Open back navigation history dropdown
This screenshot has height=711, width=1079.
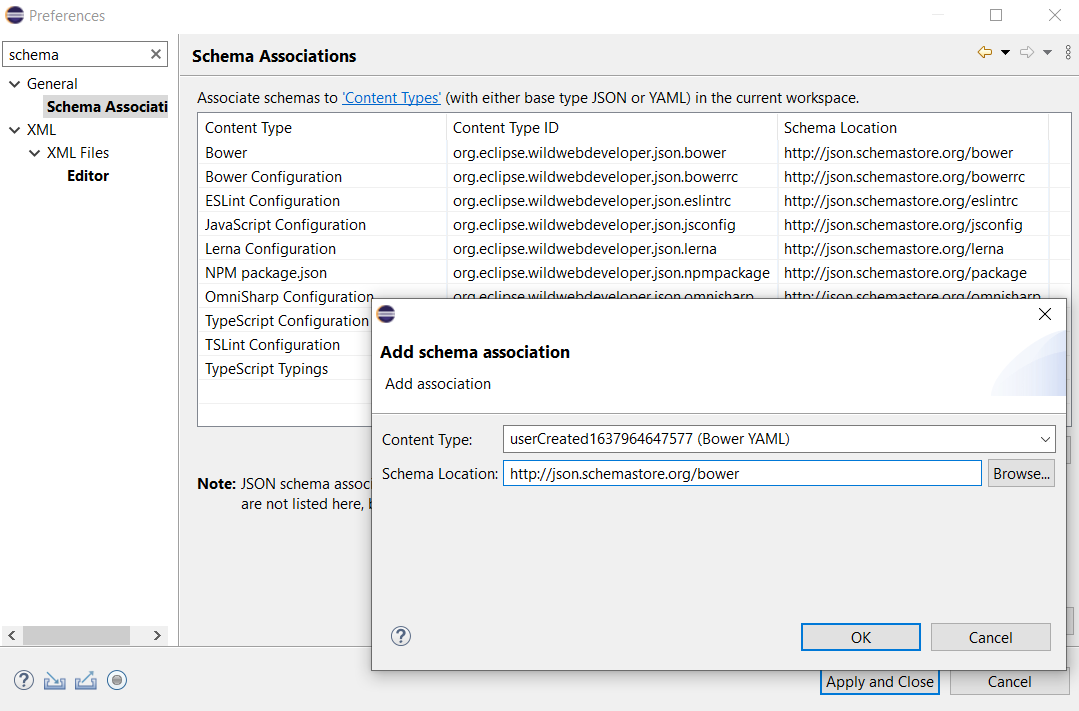1005,52
